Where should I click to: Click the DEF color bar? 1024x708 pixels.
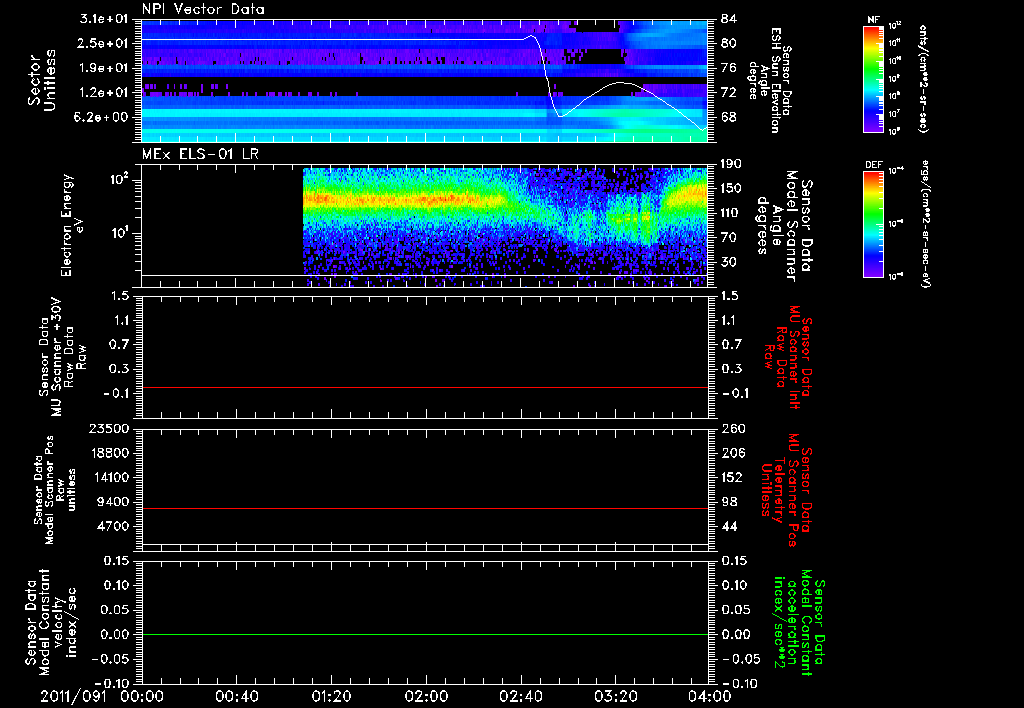(x=874, y=223)
